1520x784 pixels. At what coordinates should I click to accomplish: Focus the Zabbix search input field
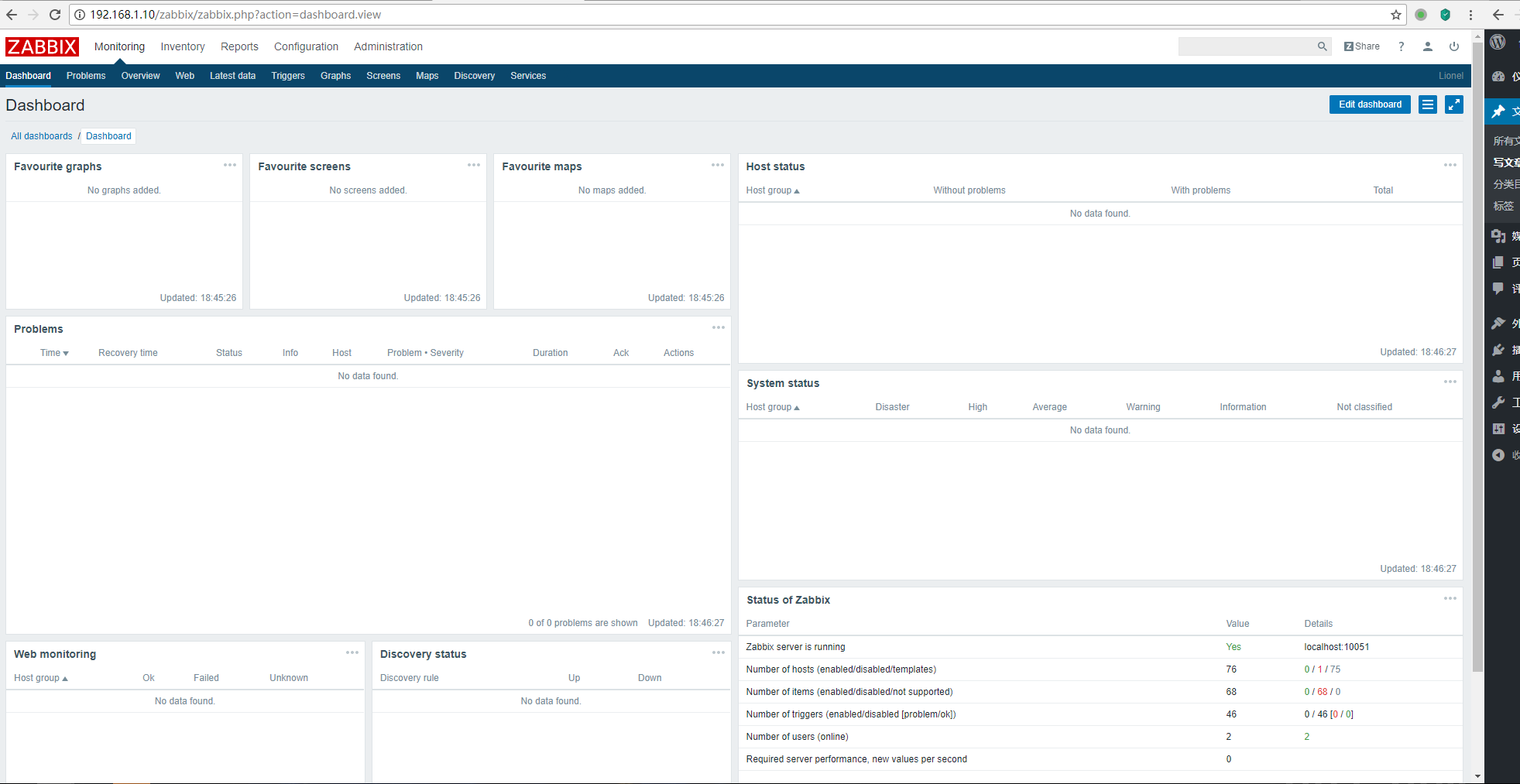pyautogui.click(x=1247, y=46)
